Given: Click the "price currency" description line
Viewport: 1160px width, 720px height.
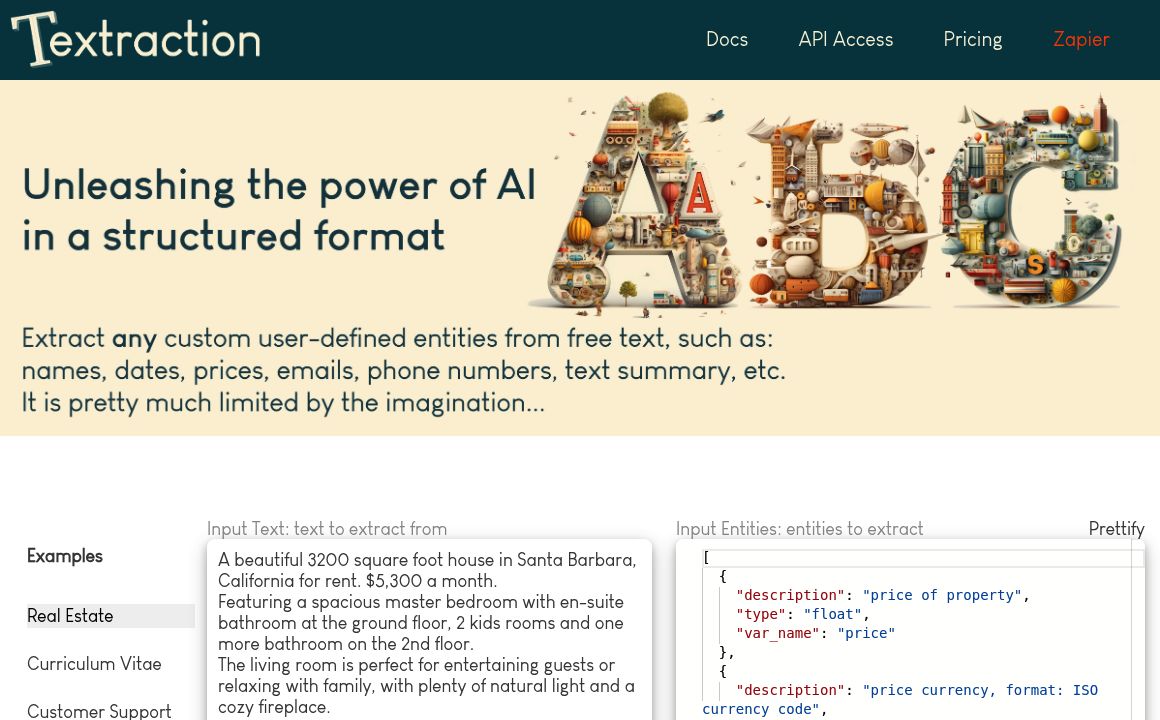Looking at the screenshot, I should tap(979, 690).
